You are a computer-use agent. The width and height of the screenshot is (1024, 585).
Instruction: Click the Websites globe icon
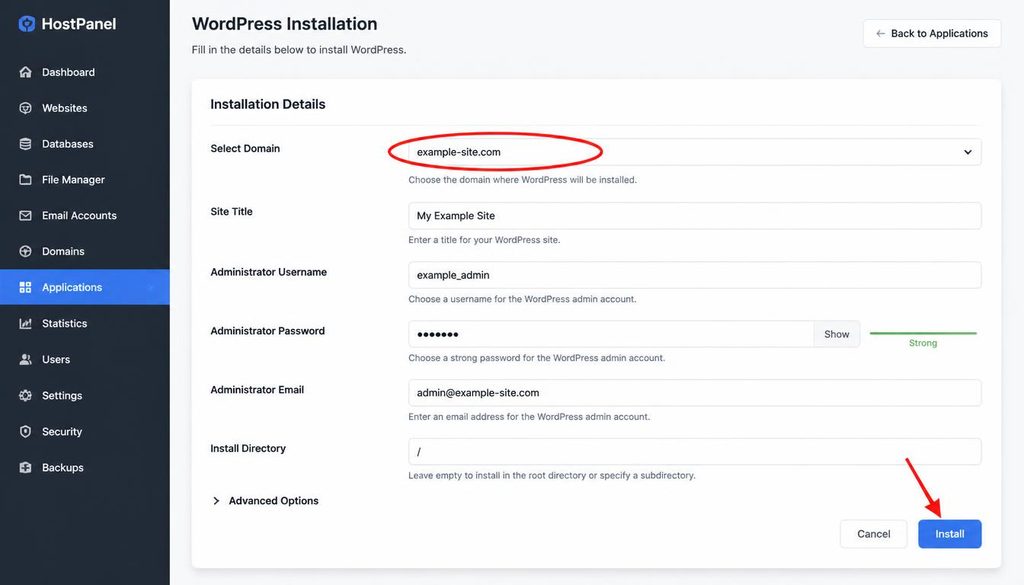pyautogui.click(x=25, y=108)
